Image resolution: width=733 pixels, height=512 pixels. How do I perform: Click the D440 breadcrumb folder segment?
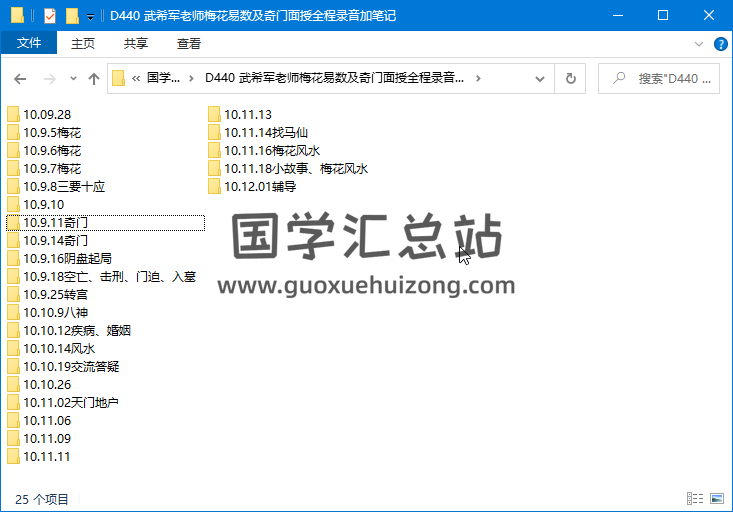(x=335, y=78)
